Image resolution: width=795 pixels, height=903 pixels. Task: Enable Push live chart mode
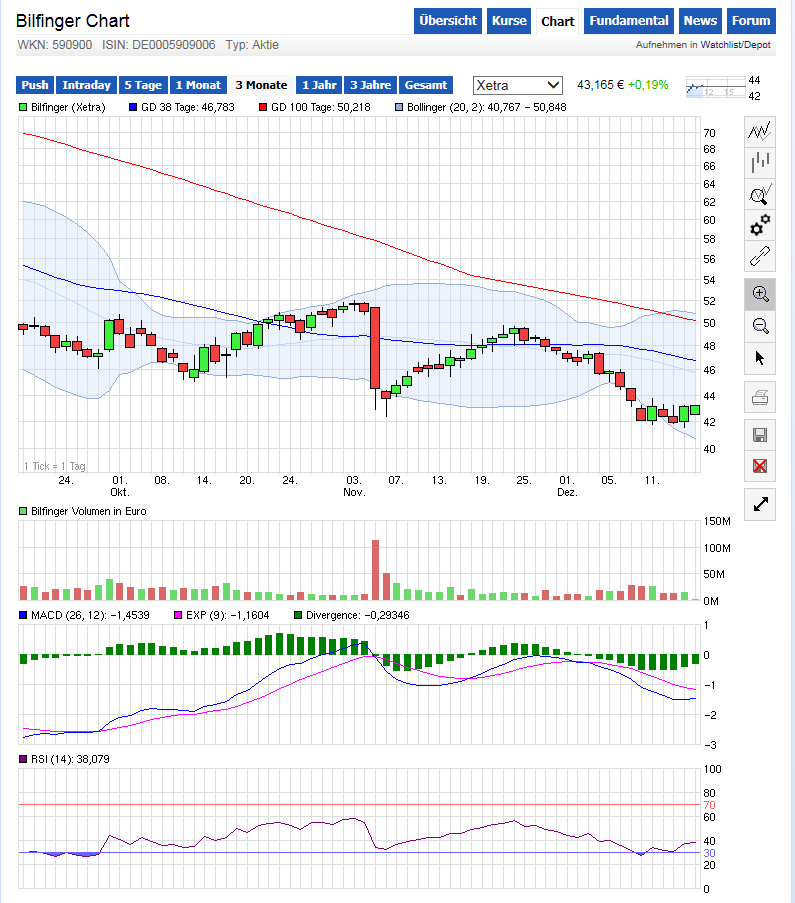coord(35,85)
